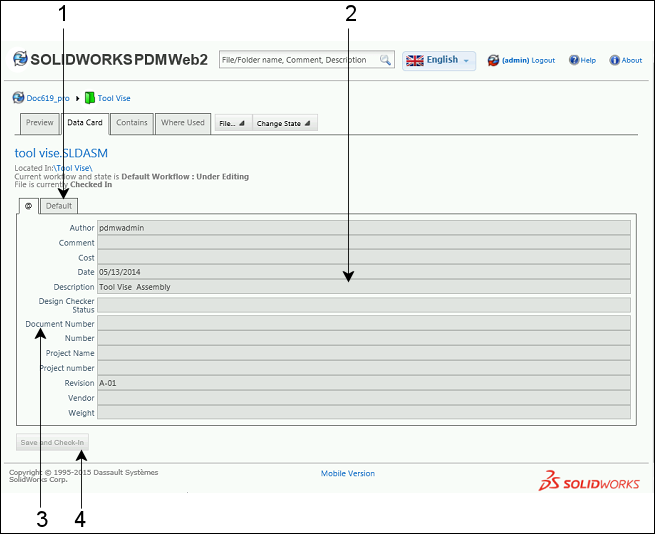655x534 pixels.
Task: Click the SOLIDWORKS PDM Web2 logo icon
Action: 20,60
